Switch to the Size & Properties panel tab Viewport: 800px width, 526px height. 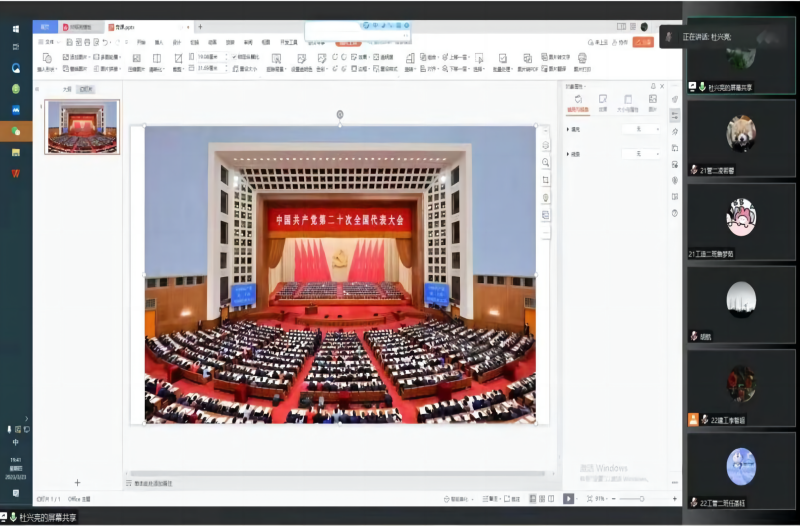tap(628, 100)
